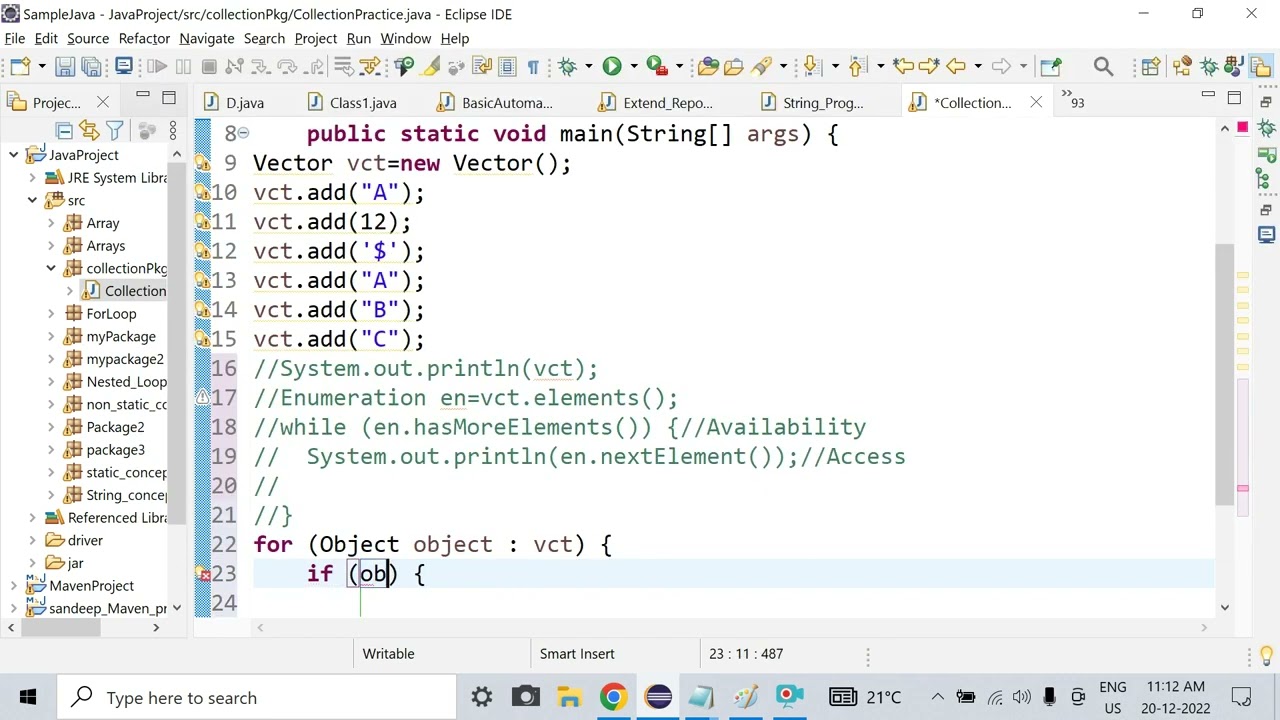Image resolution: width=1280 pixels, height=720 pixels.
Task: Click the New file wizard icon
Action: [x=20, y=67]
